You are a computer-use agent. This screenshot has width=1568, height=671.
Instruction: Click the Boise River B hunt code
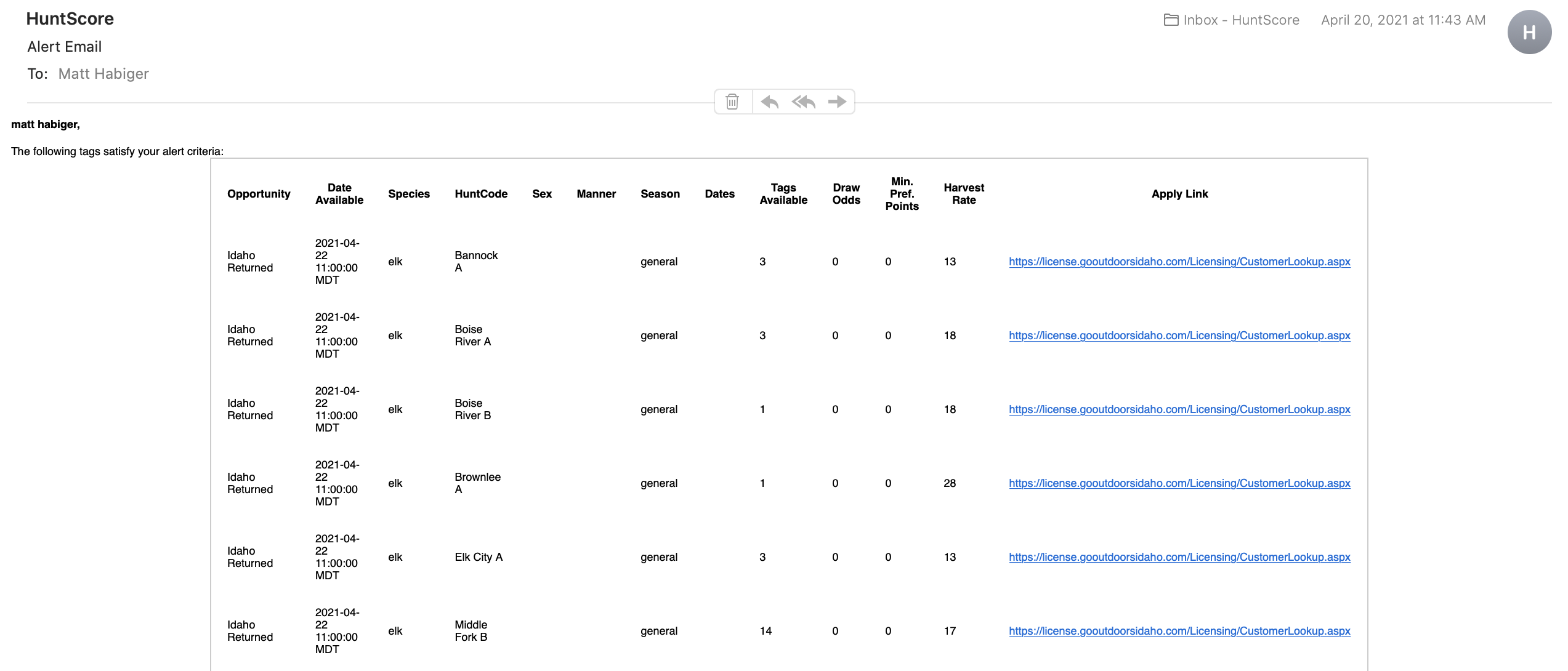pos(473,409)
